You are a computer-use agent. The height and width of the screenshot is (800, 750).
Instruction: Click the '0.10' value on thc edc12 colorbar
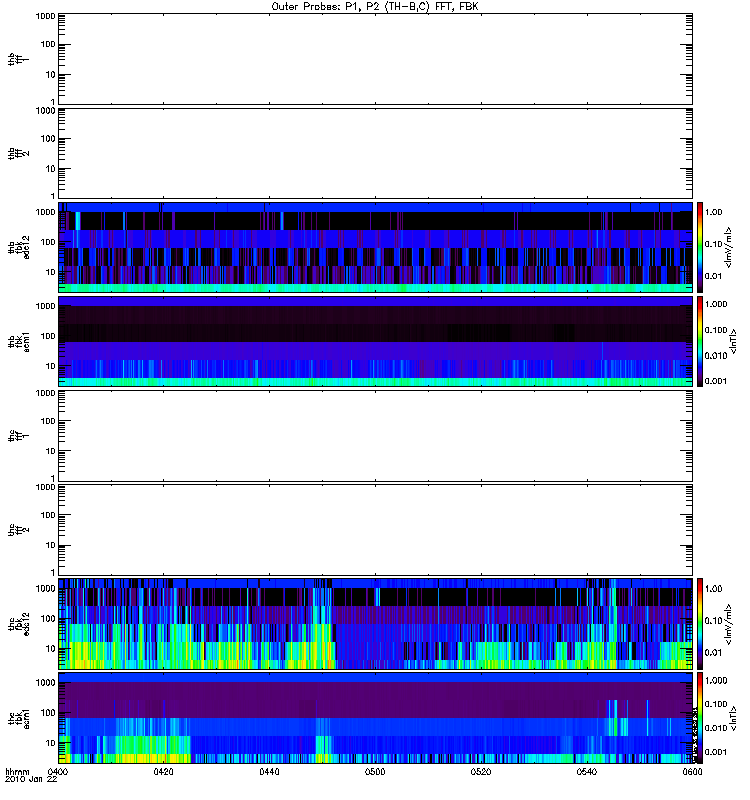(x=714, y=620)
